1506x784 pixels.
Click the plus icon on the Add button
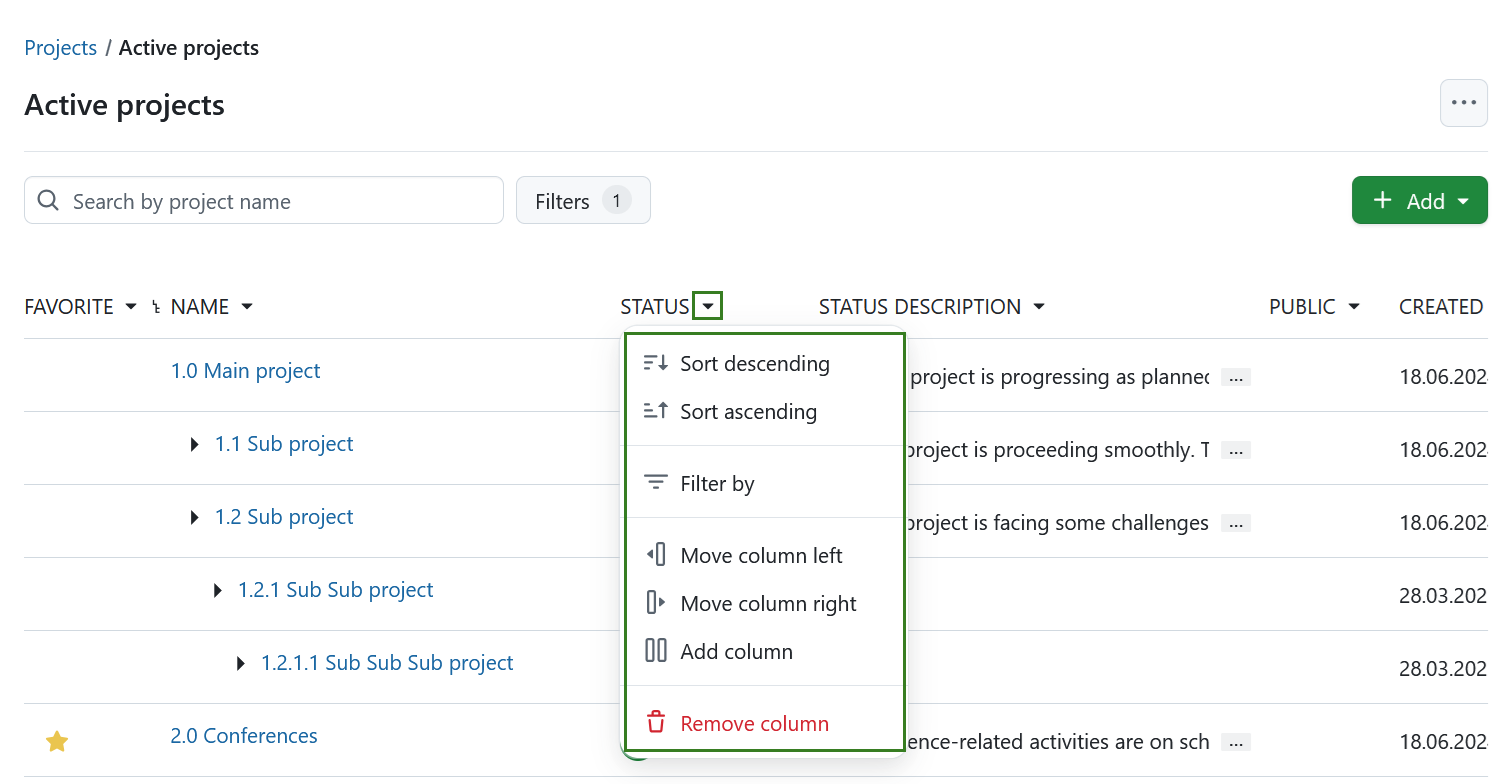point(1381,200)
